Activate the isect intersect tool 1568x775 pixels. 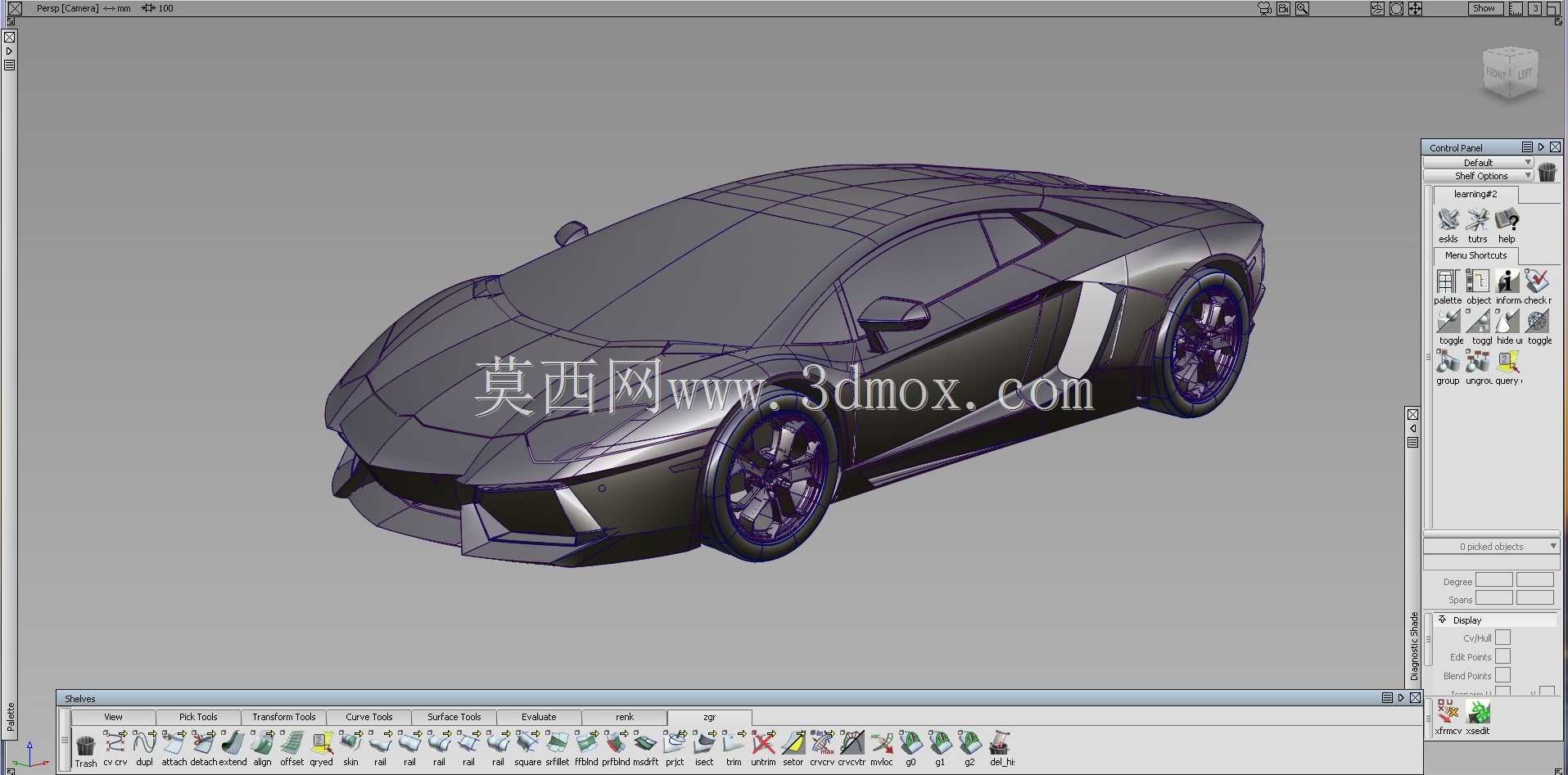click(704, 743)
